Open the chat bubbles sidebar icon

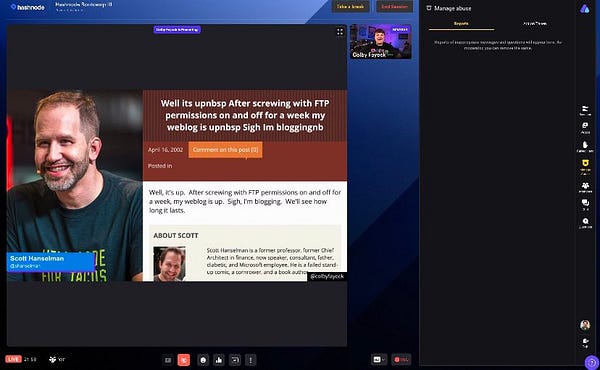tap(585, 204)
